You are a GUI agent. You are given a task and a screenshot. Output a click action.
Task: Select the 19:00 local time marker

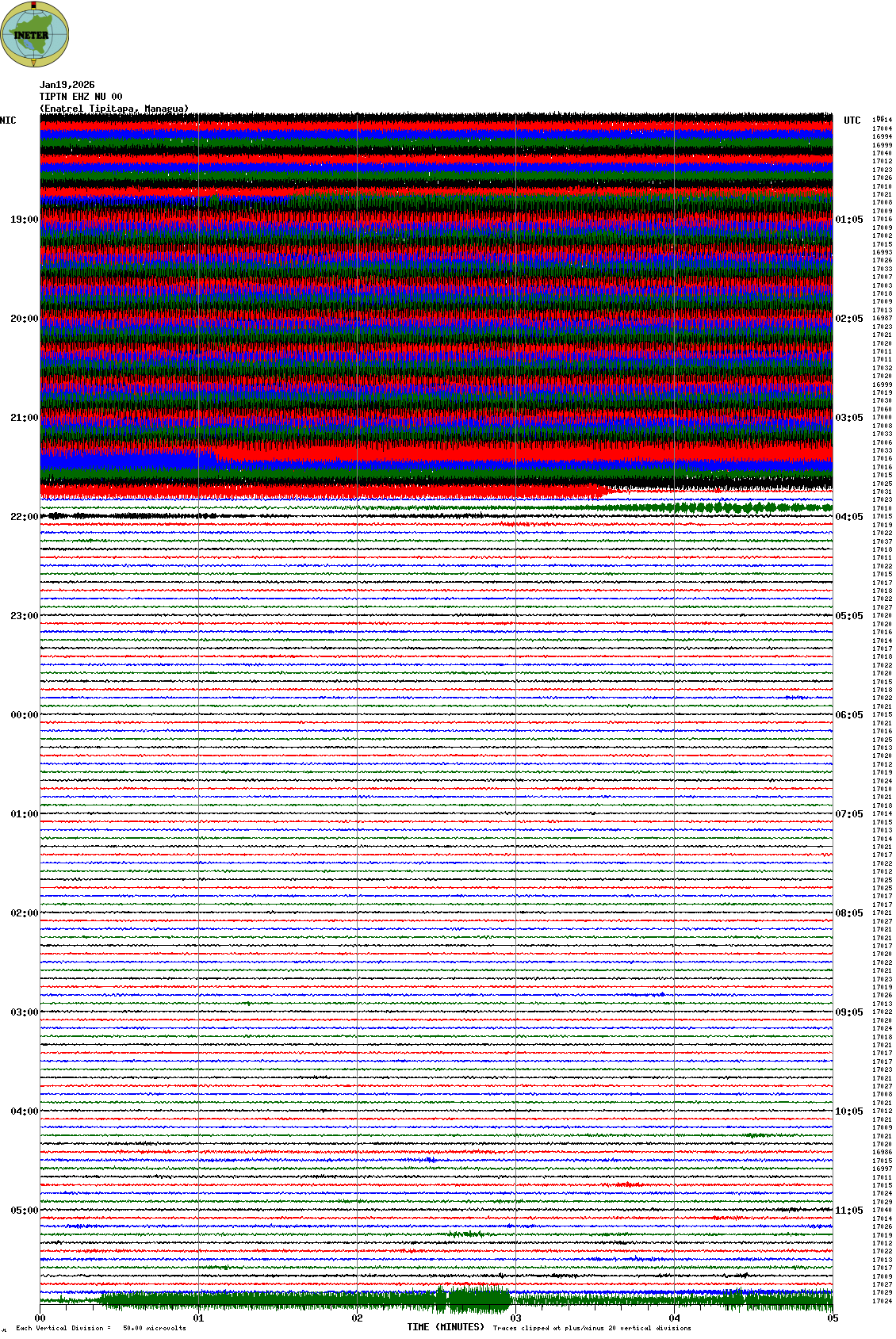tap(24, 220)
